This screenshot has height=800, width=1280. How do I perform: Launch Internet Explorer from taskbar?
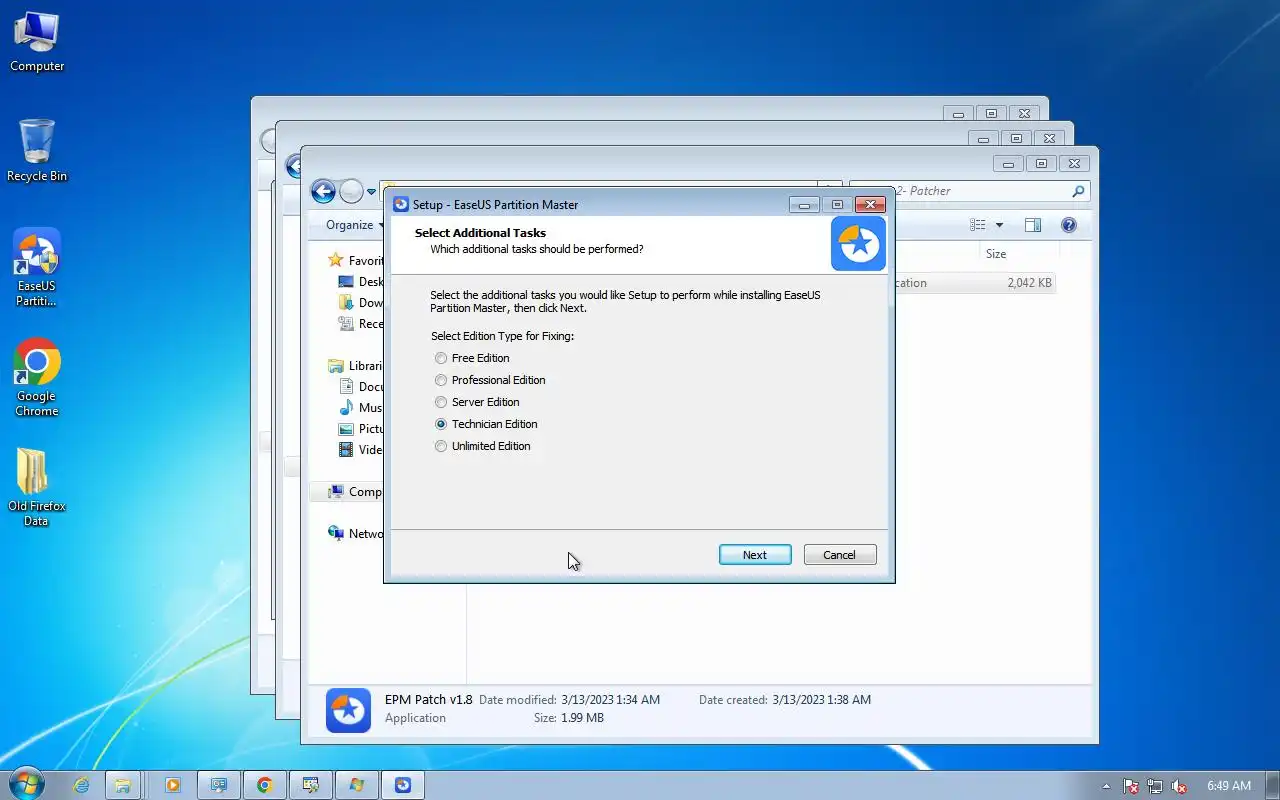click(82, 785)
